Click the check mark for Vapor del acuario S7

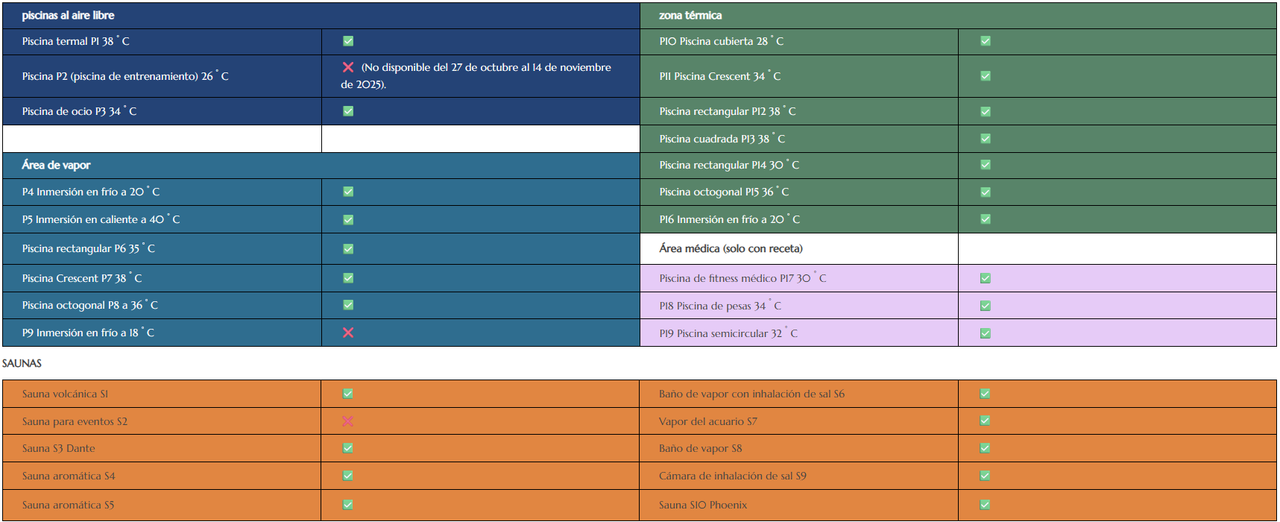985,421
